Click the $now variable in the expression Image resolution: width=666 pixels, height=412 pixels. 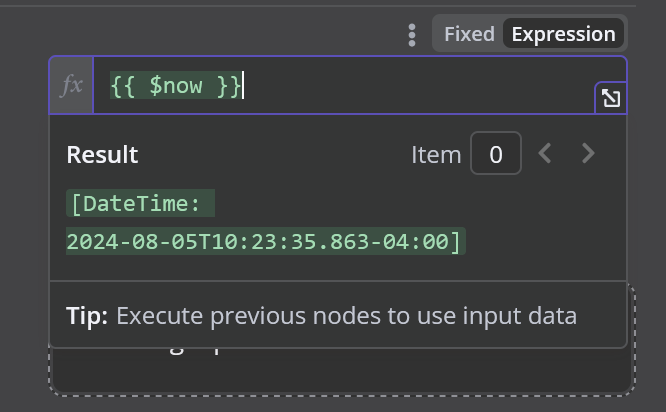(x=176, y=85)
